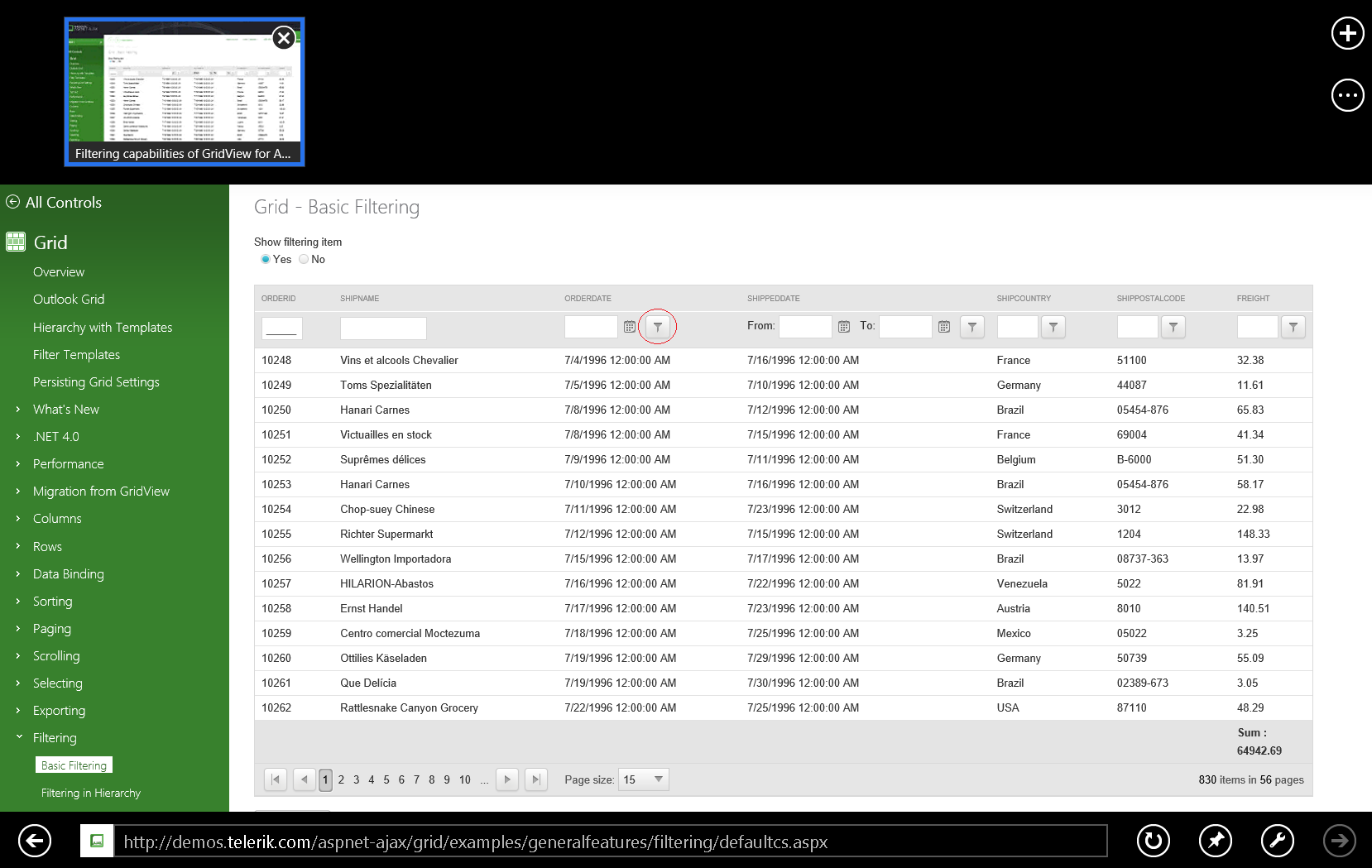Open the ShippedDate From calendar picker
Viewport: 1372px width, 868px height.
(844, 327)
